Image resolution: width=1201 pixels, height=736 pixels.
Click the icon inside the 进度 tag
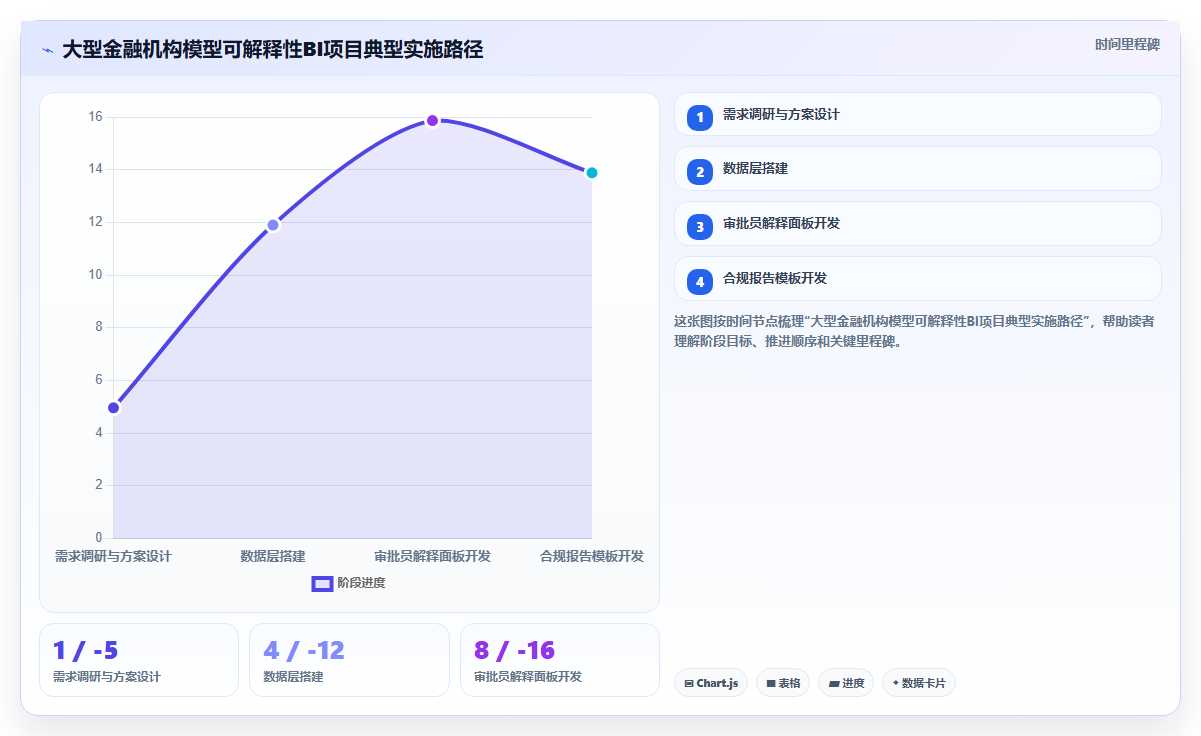point(834,684)
